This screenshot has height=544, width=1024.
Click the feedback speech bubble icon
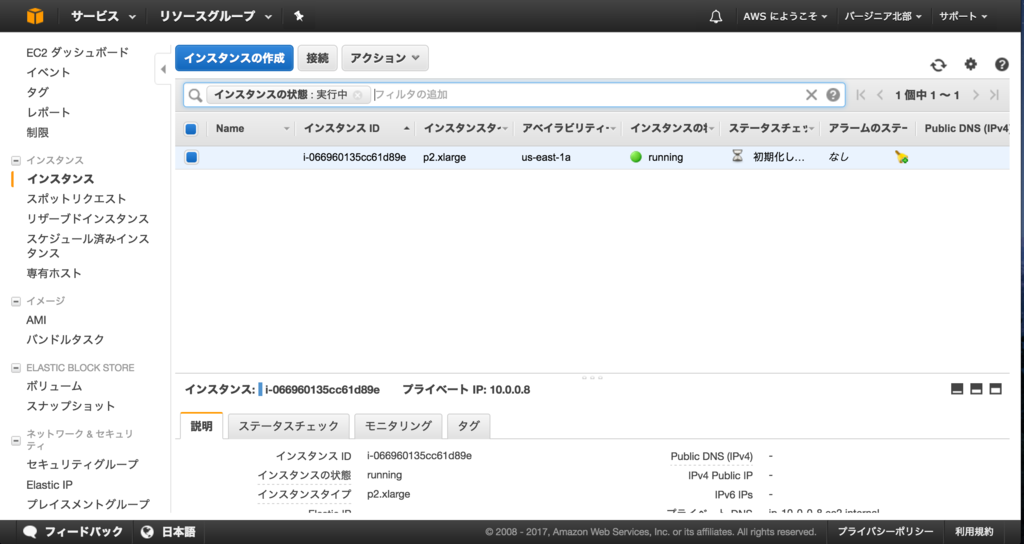point(30,532)
